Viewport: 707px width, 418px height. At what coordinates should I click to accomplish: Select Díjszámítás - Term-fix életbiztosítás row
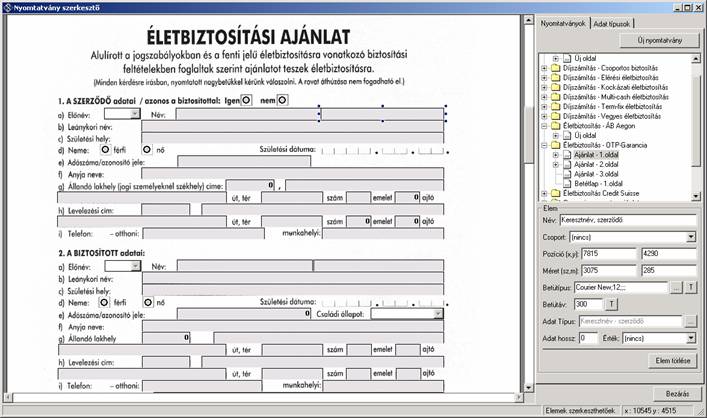coord(612,106)
